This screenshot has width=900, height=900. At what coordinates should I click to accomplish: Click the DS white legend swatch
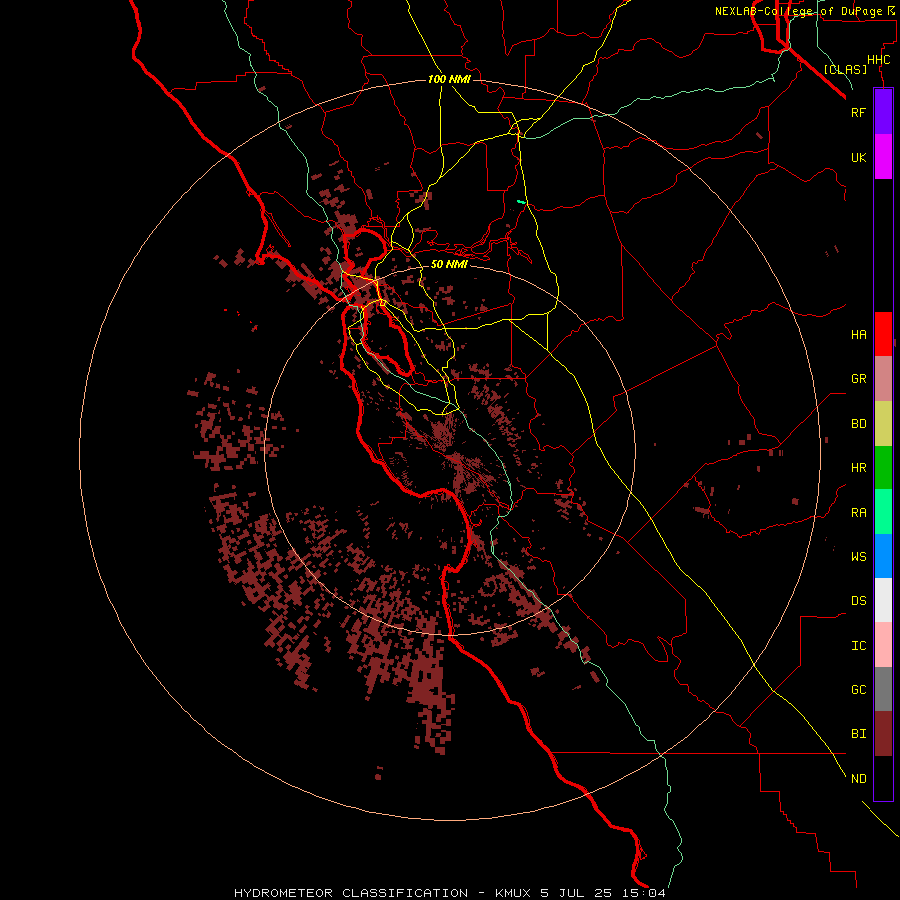[883, 600]
